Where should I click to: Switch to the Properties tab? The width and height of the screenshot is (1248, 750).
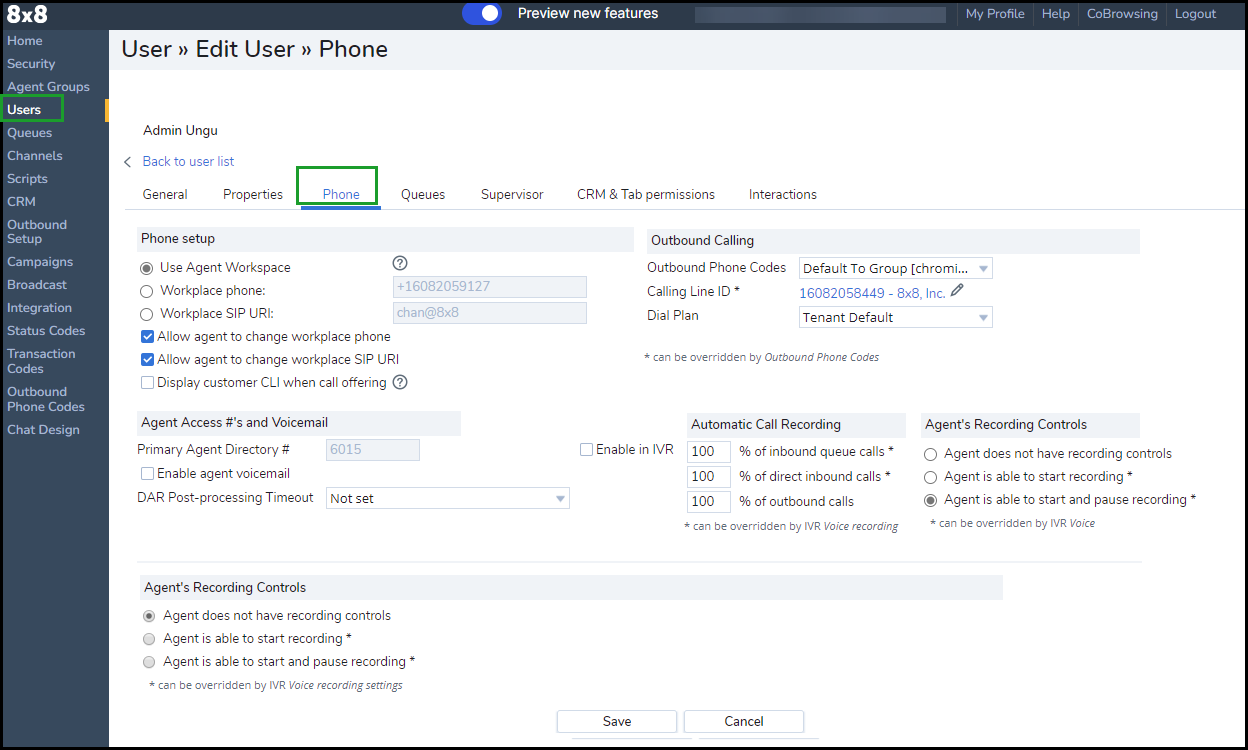click(x=253, y=195)
